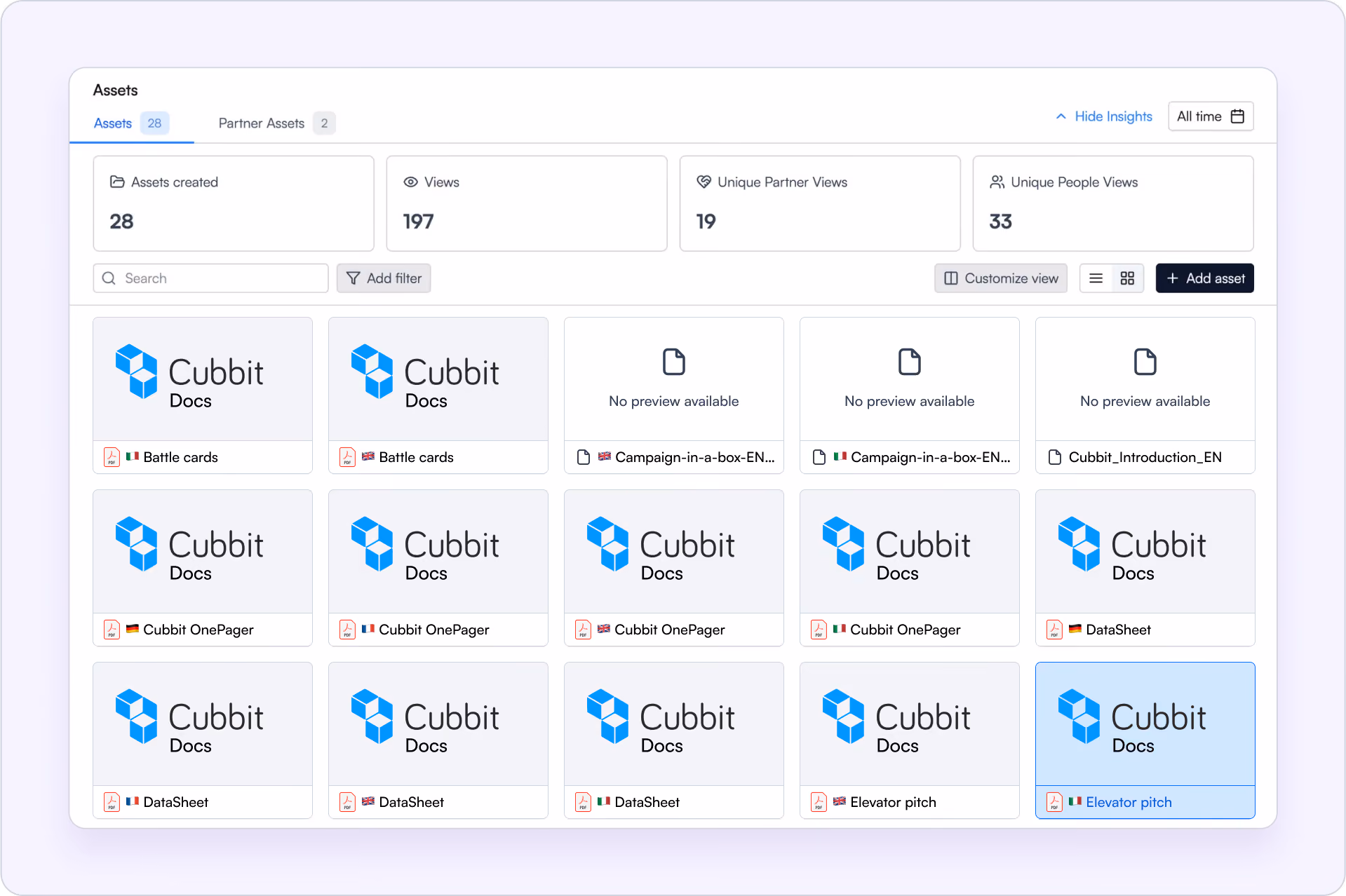Viewport: 1346px width, 896px height.
Task: Click the PDF icon on Italian Cubbit OnePager
Action: point(819,630)
